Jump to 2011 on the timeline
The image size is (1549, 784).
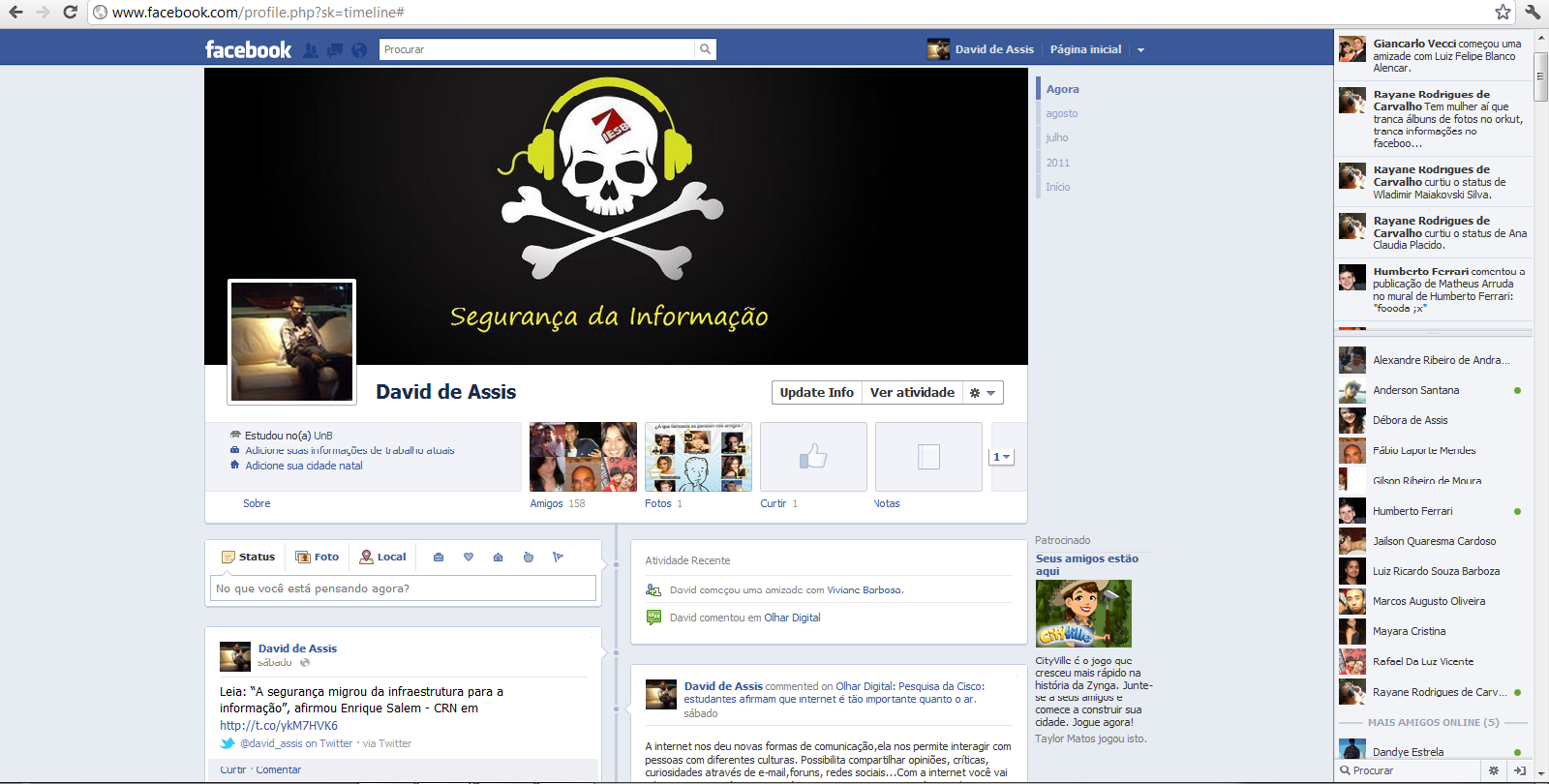(1057, 163)
